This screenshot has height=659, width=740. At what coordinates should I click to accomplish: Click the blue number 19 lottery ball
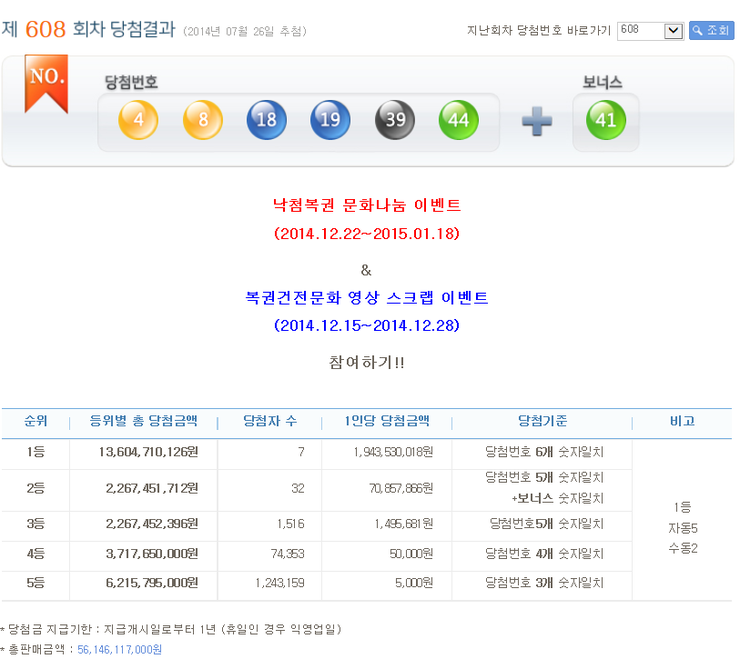pyautogui.click(x=330, y=120)
